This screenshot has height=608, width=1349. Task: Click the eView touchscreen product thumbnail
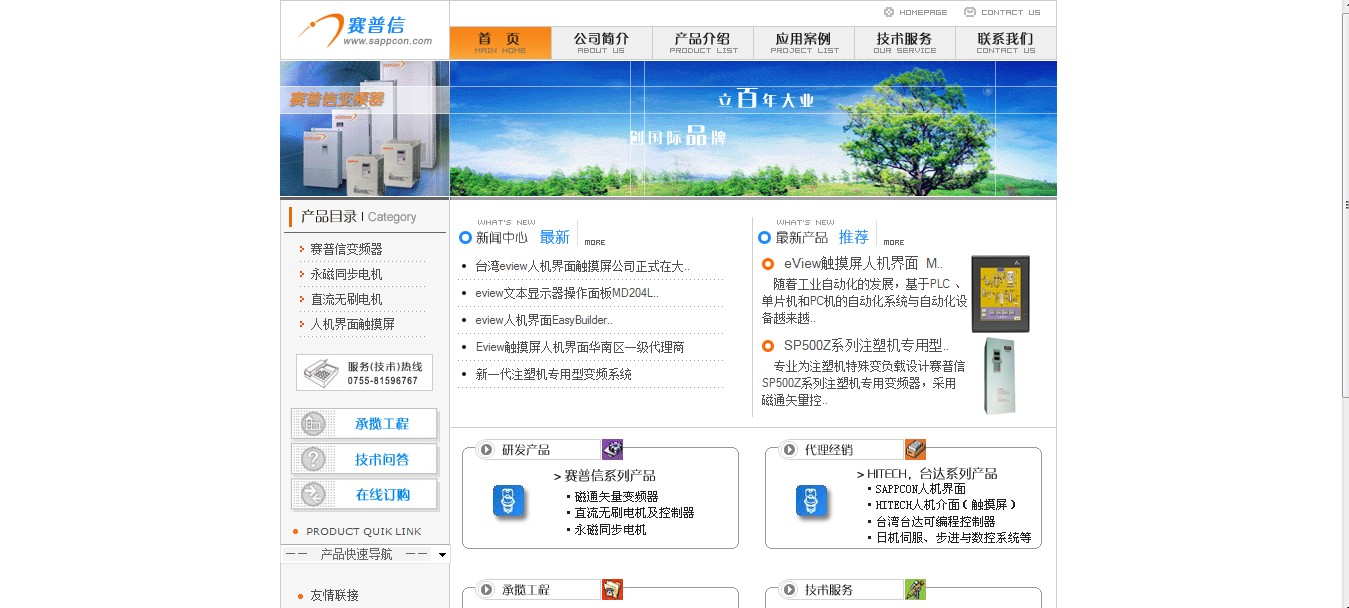click(1000, 294)
